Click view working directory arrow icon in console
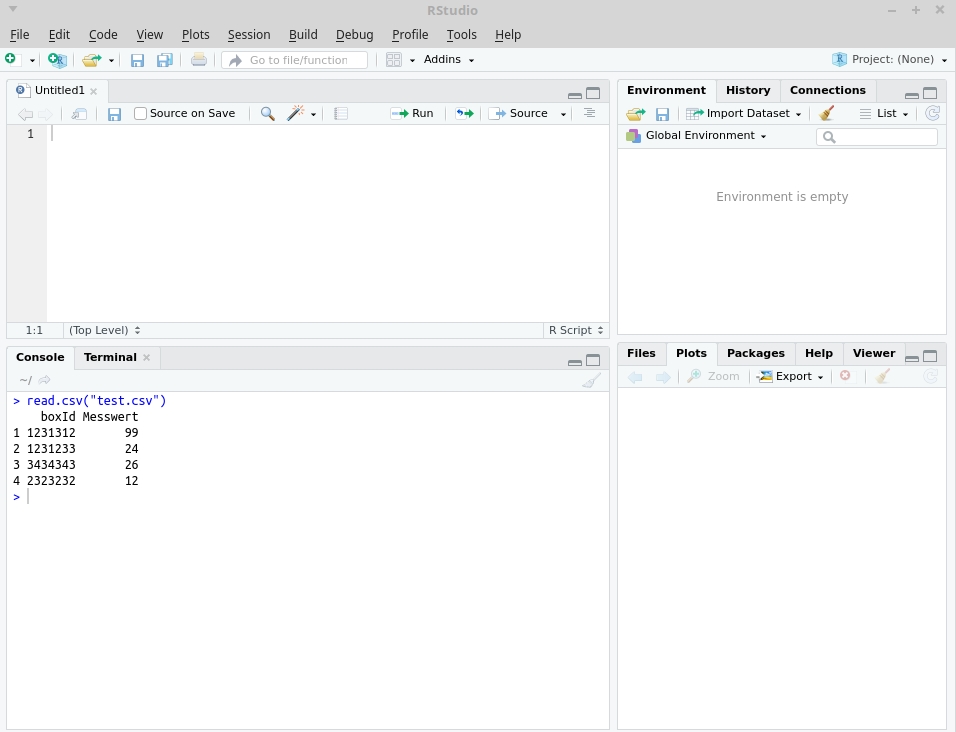Viewport: 956px width, 732px height. [x=45, y=380]
